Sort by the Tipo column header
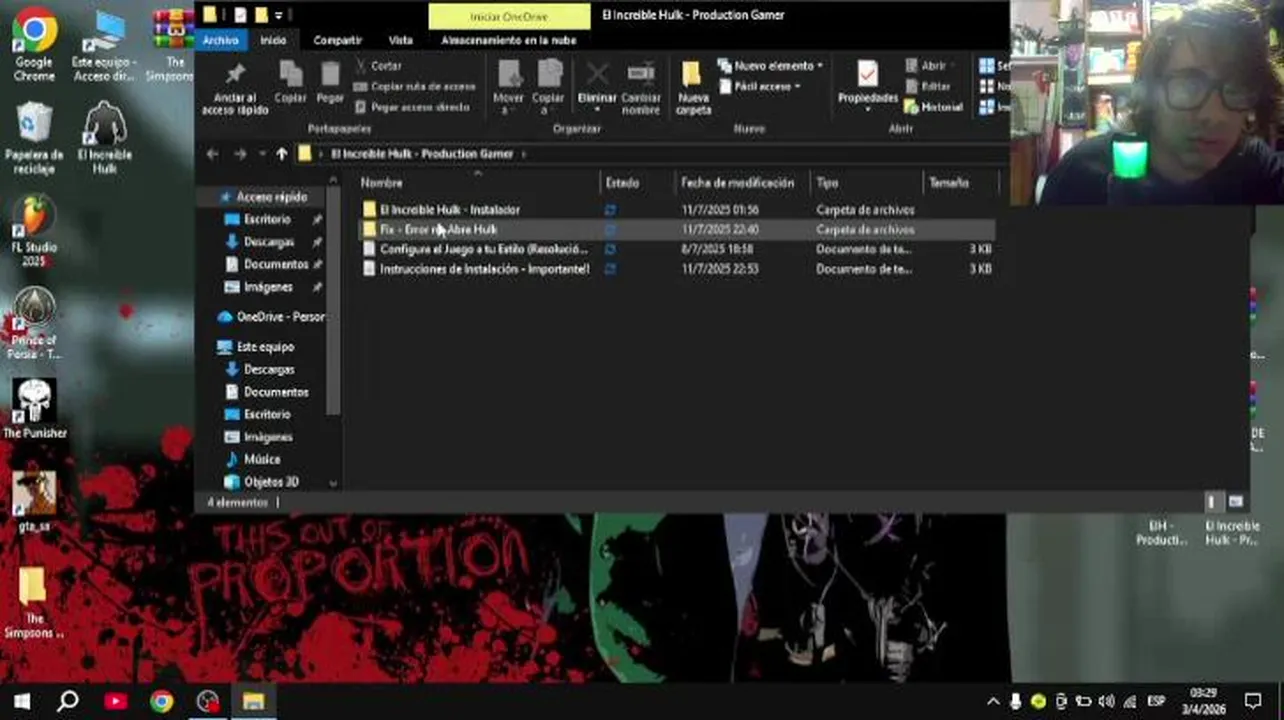The height and width of the screenshot is (720, 1284). (827, 183)
